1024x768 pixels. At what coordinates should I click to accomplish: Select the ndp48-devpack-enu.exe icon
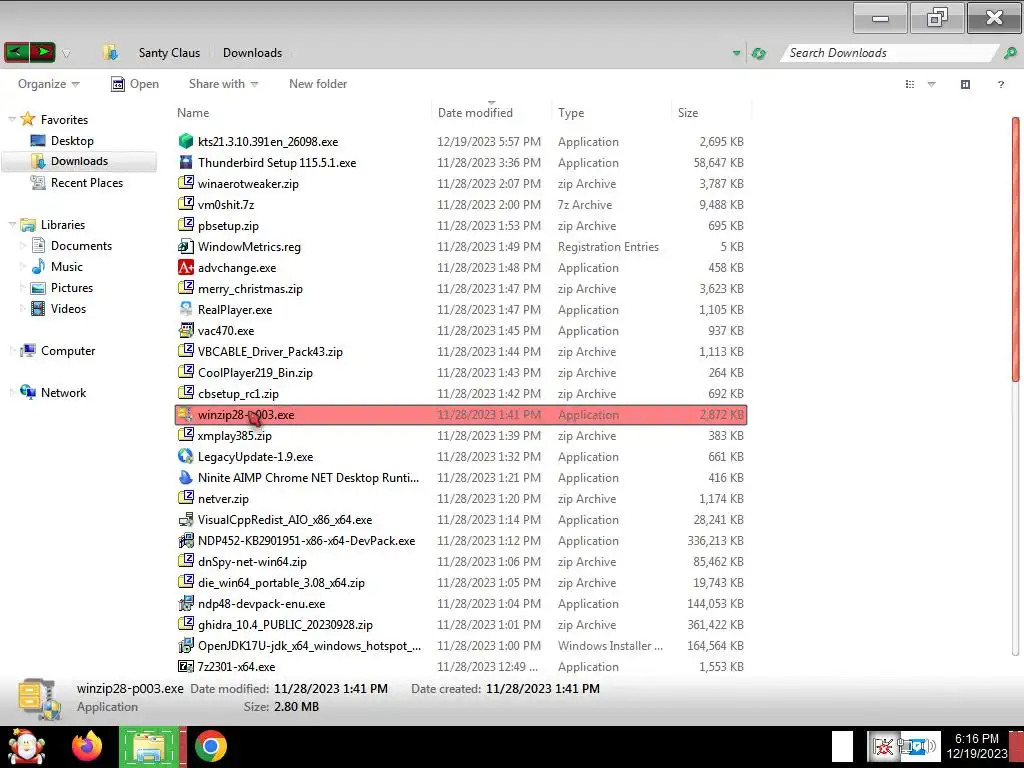pos(186,603)
